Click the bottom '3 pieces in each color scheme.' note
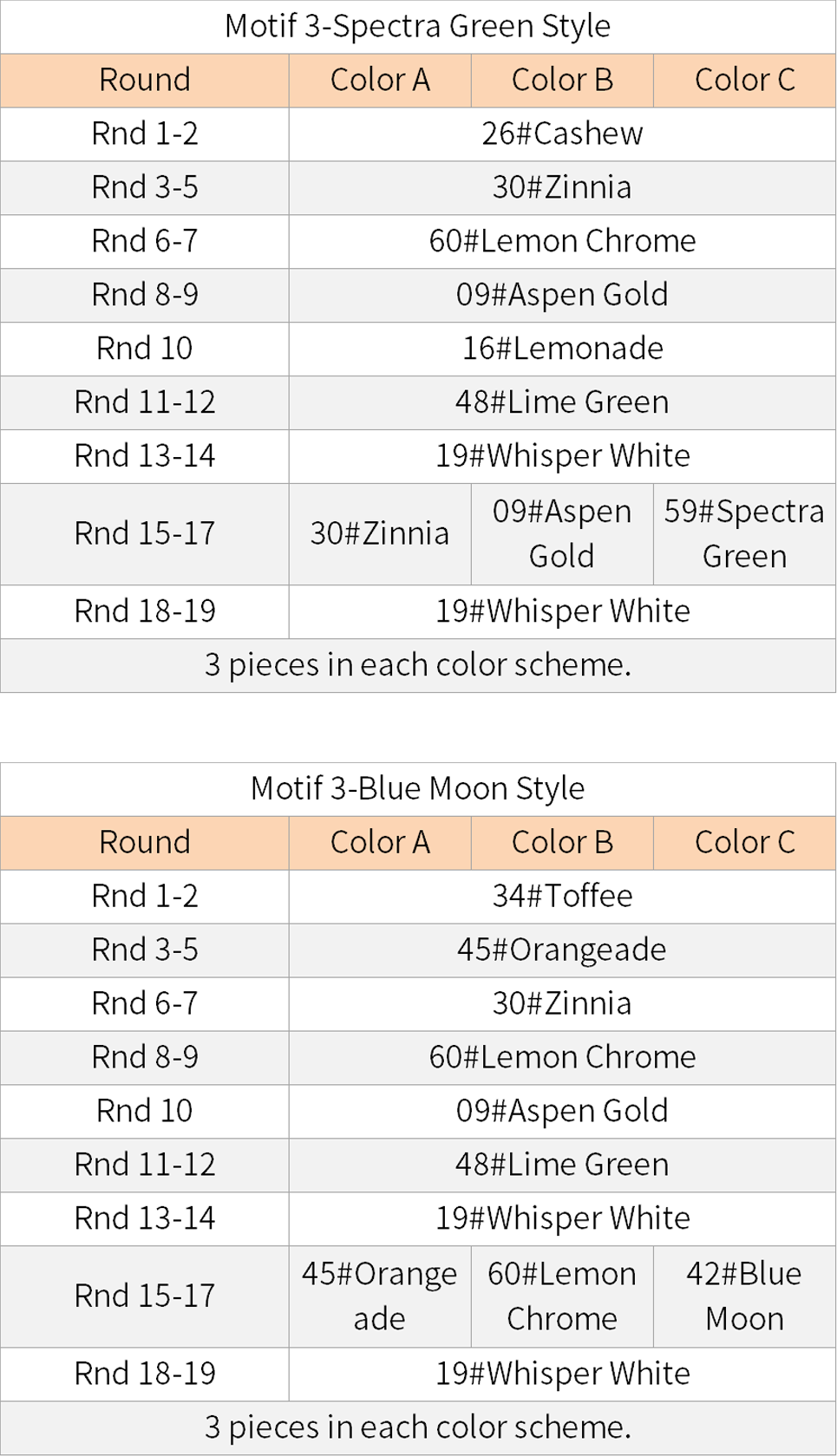 click(417, 1427)
